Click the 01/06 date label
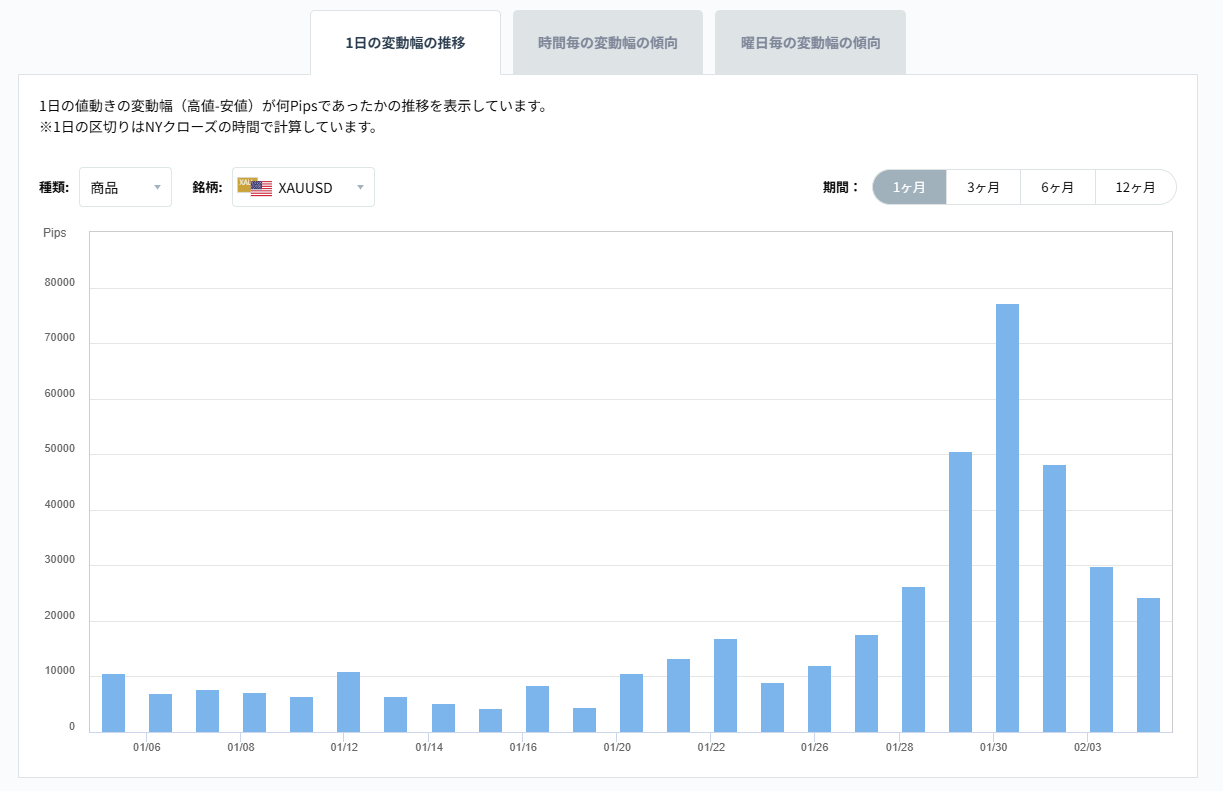The height and width of the screenshot is (791, 1223). click(x=148, y=747)
